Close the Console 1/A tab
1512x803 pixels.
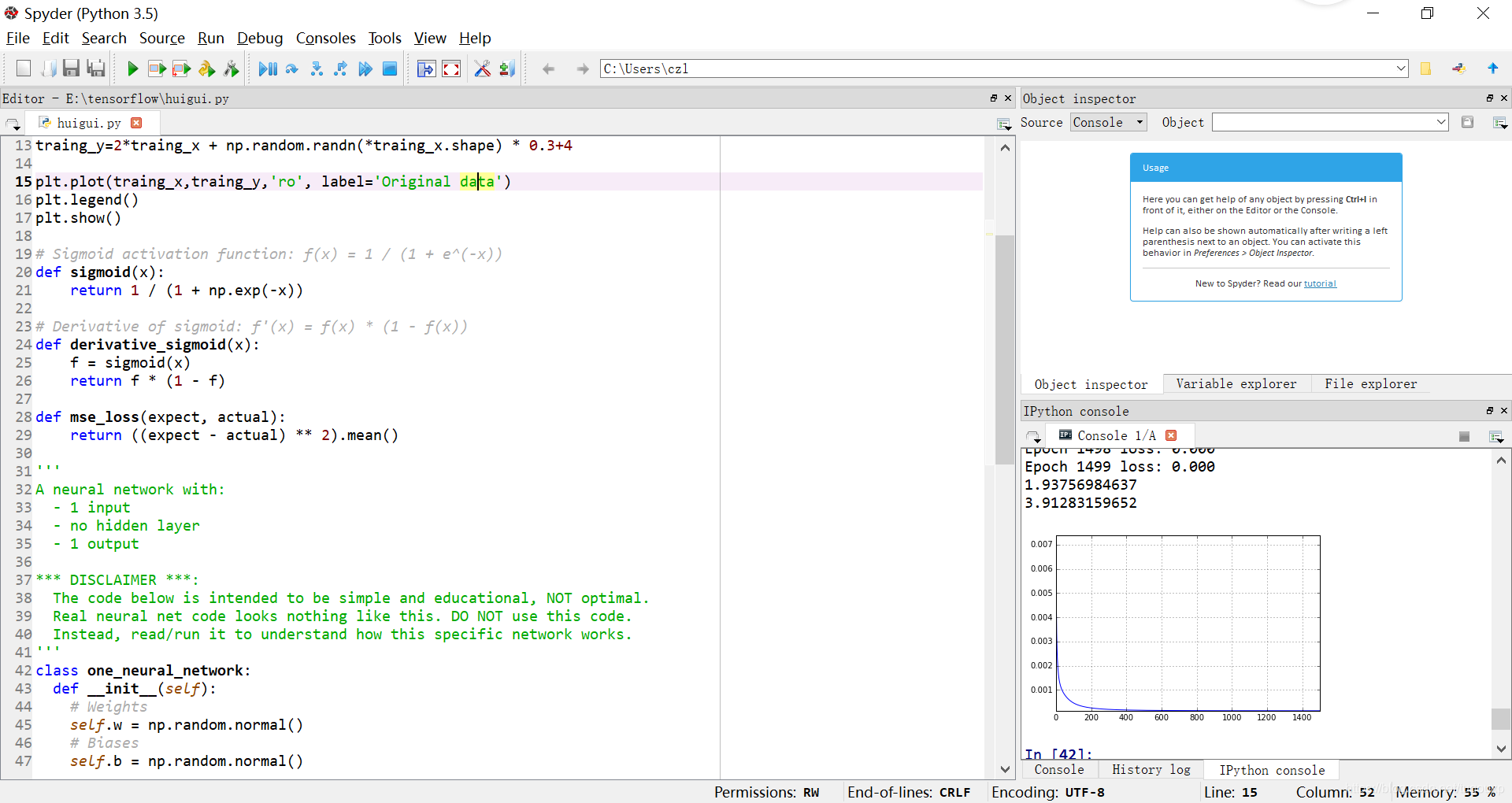[1171, 435]
